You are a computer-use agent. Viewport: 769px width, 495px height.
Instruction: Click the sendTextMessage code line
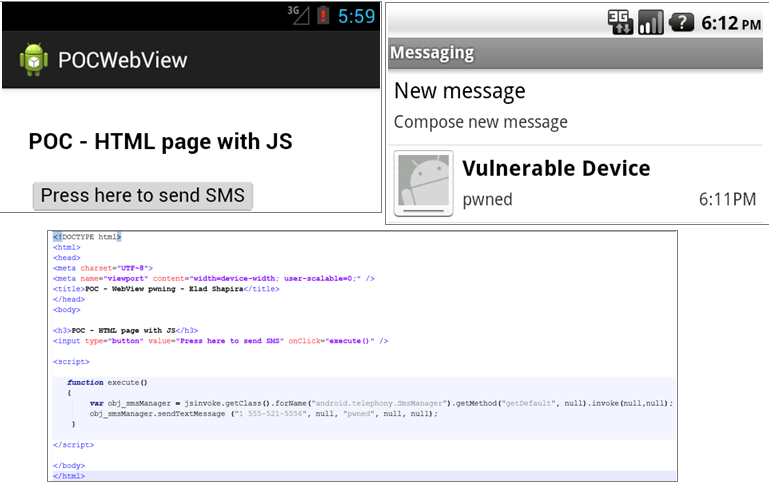click(264, 414)
